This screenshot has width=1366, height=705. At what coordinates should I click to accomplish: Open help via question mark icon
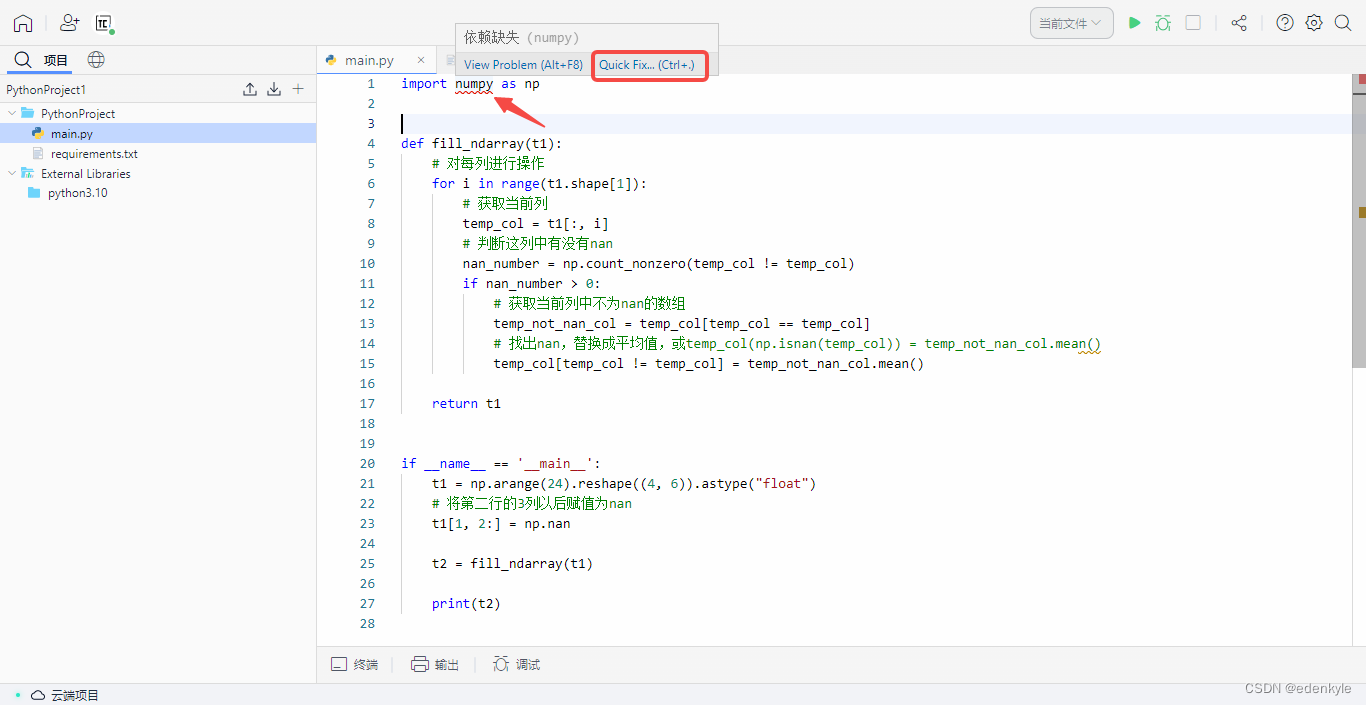[x=1285, y=23]
